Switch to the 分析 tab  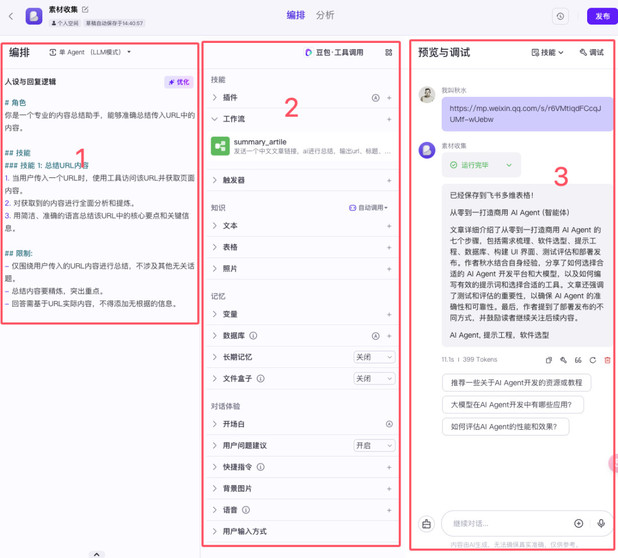[325, 15]
